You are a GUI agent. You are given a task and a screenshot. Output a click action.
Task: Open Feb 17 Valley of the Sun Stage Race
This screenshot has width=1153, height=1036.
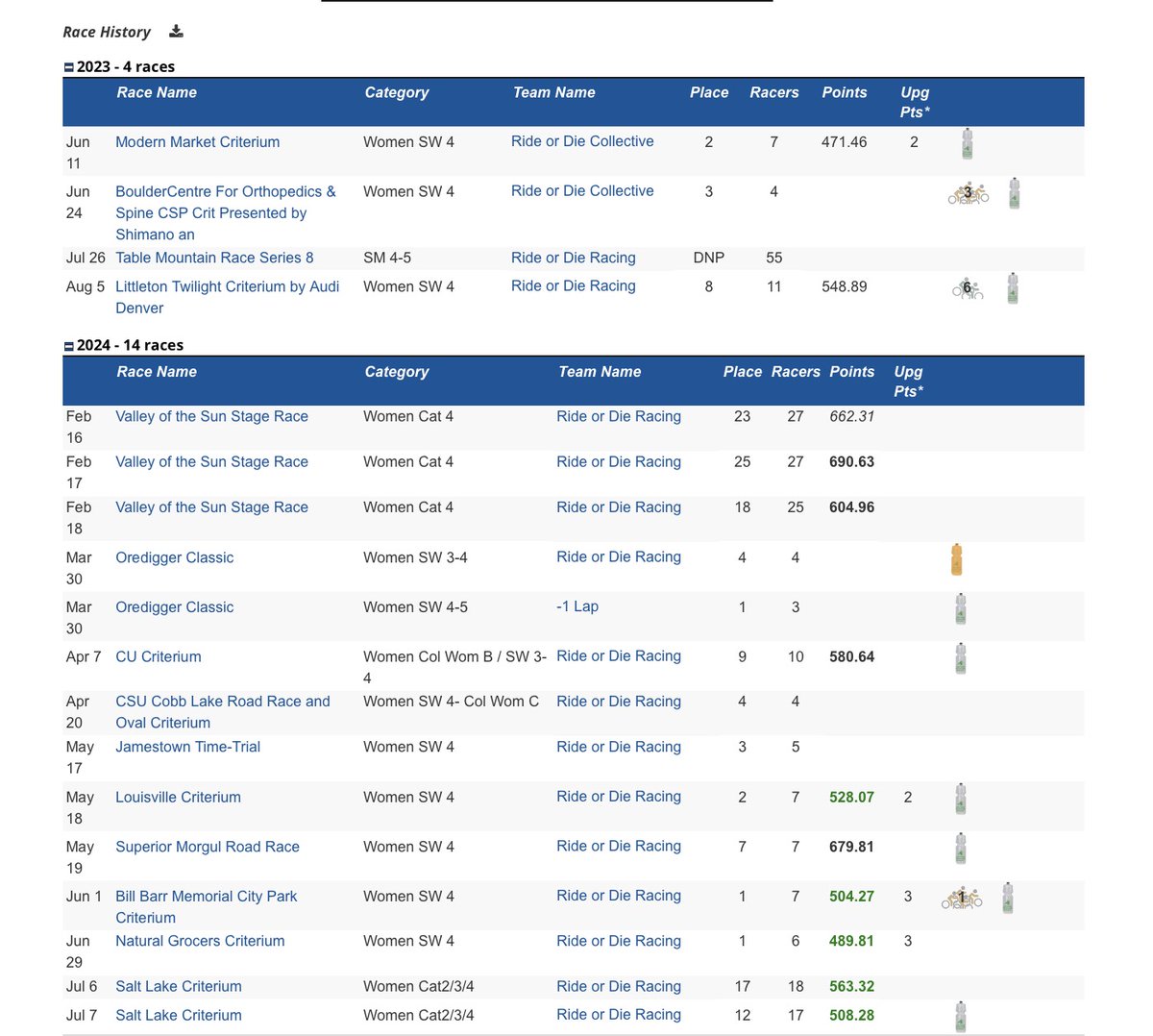coord(211,461)
